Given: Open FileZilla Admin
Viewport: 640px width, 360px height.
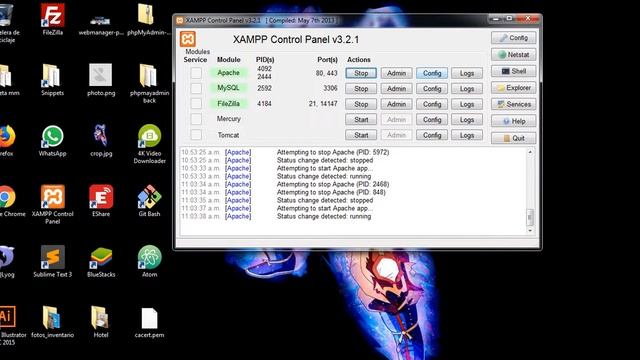Looking at the screenshot, I should [x=396, y=104].
